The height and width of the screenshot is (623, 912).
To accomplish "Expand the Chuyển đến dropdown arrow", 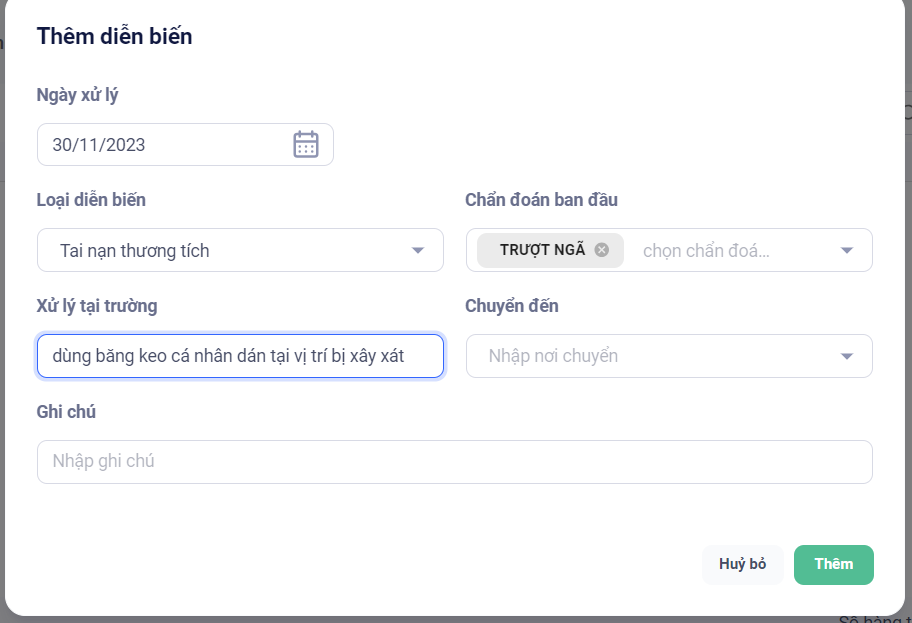I will click(846, 356).
